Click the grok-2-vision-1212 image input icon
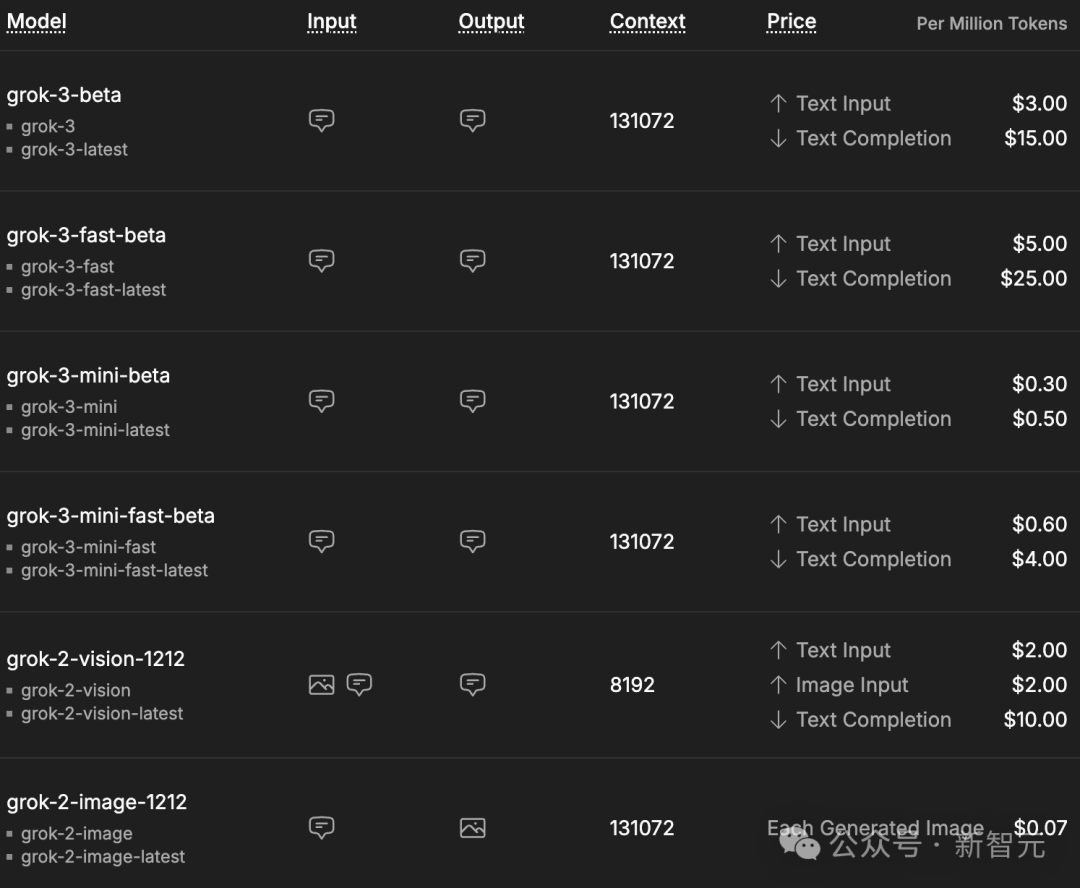This screenshot has width=1080, height=888. click(321, 685)
